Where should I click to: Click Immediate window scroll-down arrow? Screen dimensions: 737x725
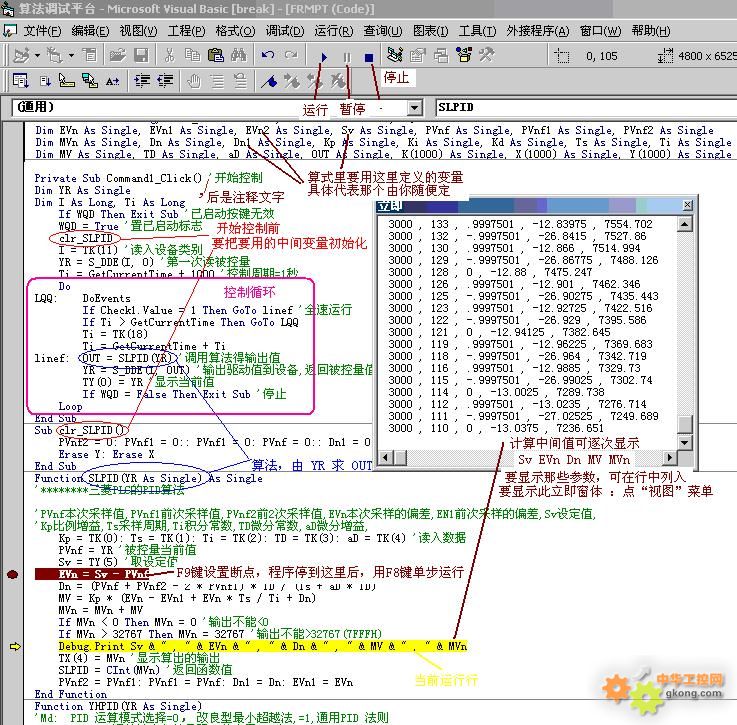[x=685, y=442]
